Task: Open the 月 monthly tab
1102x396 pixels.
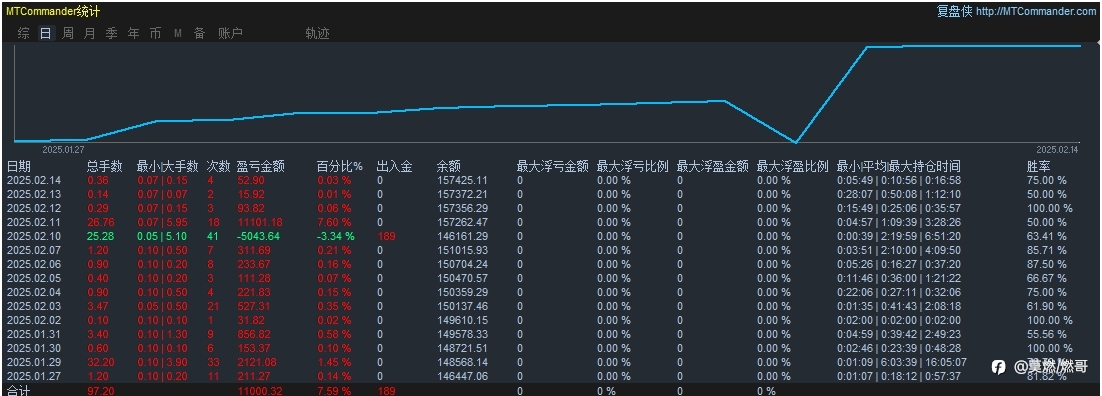Action: 89,33
